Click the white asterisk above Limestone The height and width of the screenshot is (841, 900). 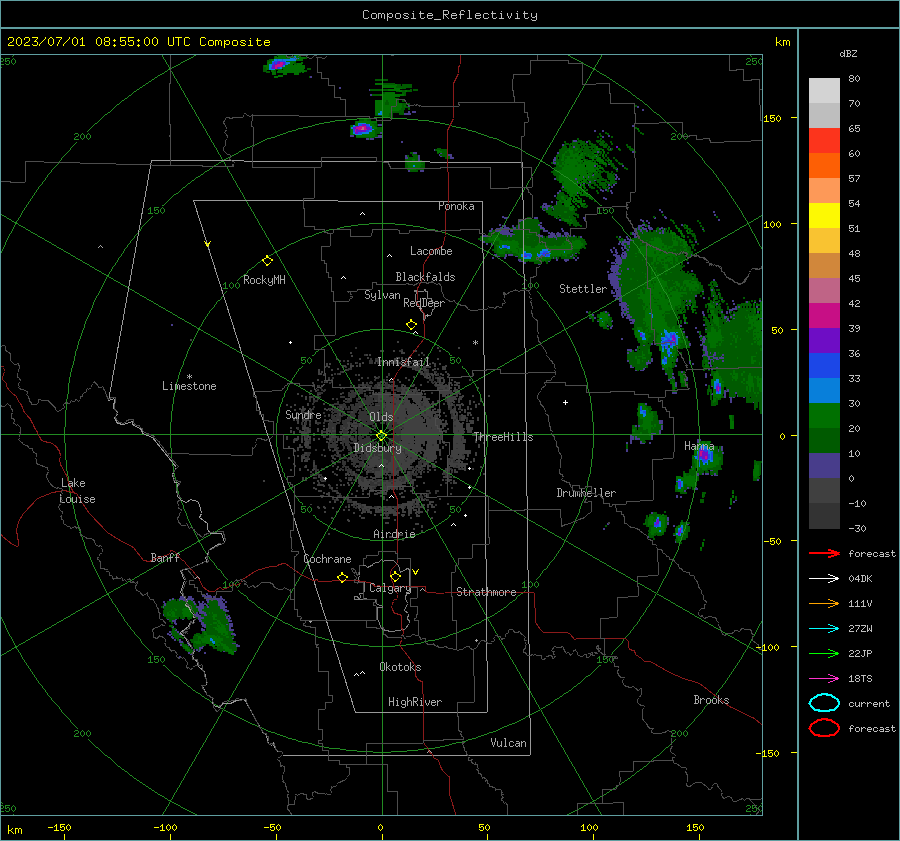pos(189,377)
